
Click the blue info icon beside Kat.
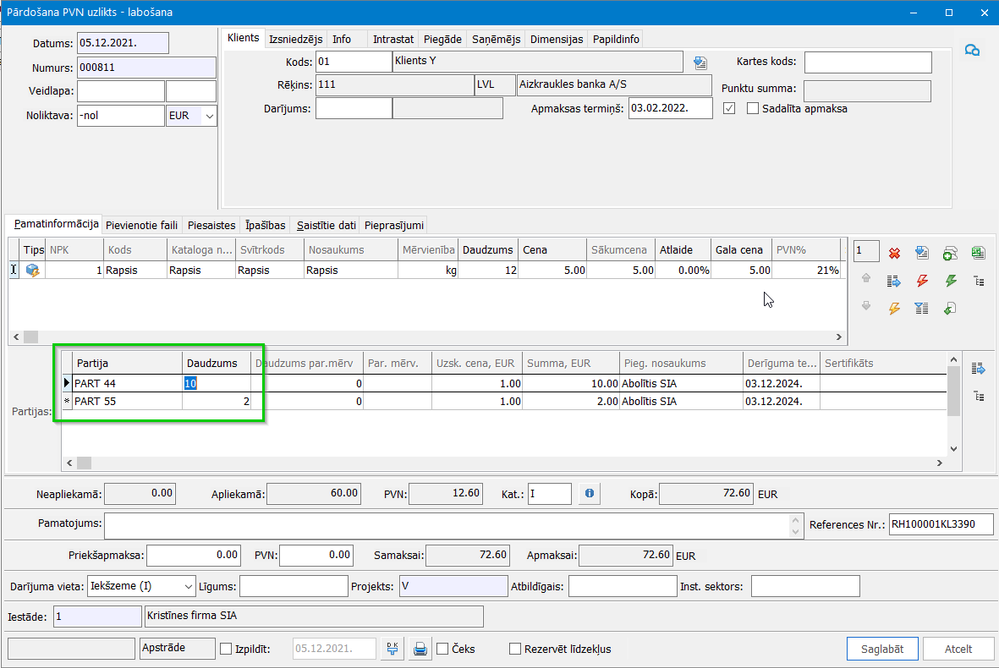(590, 493)
